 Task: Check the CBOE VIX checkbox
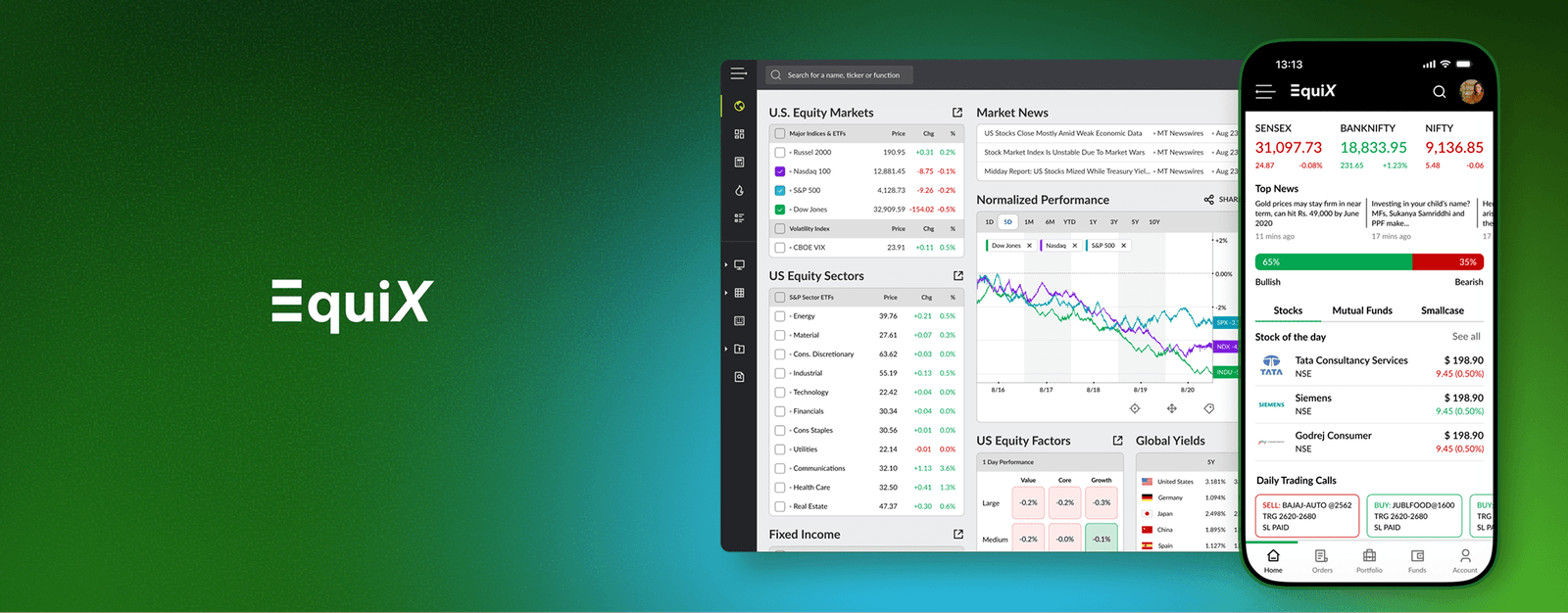pyautogui.click(x=780, y=248)
